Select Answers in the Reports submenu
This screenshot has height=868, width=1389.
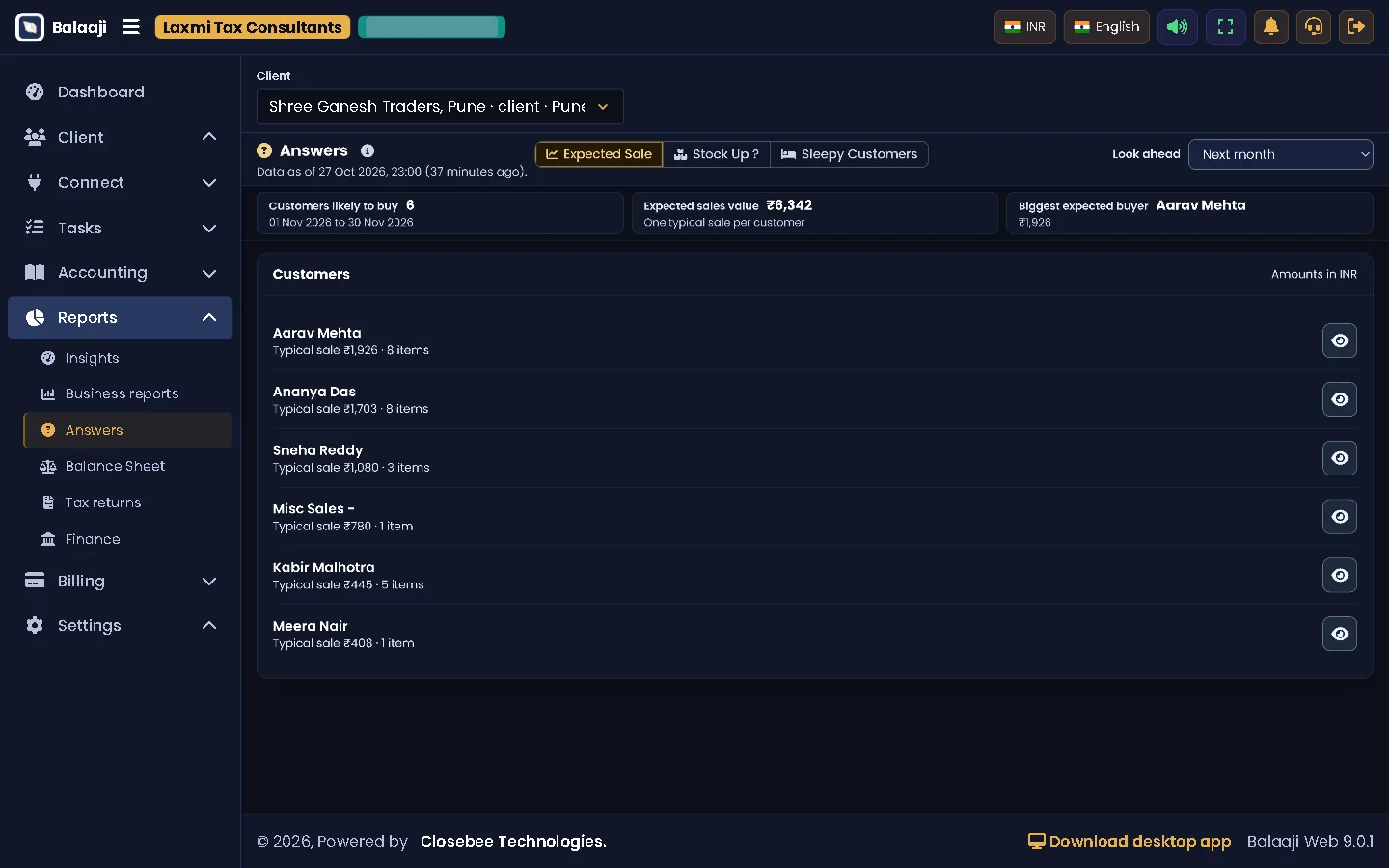coord(127,430)
